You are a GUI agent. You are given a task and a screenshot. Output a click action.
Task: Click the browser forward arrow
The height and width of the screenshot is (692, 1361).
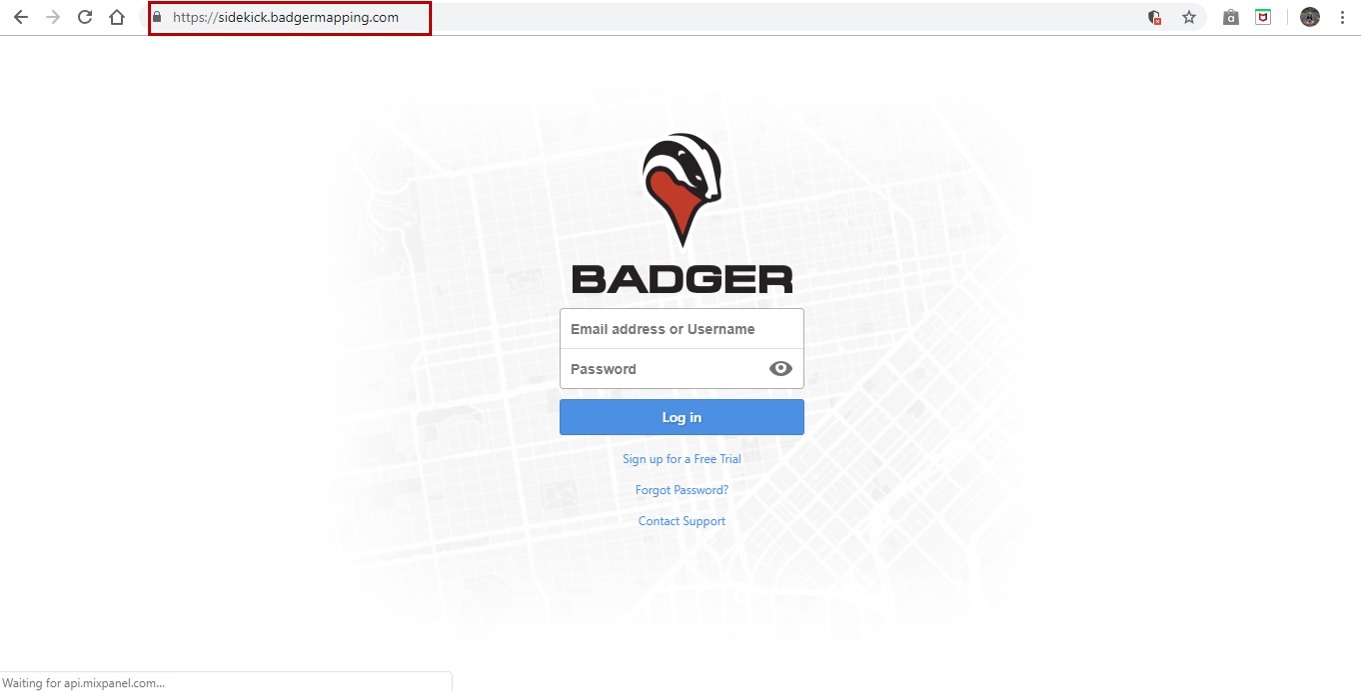(53, 17)
